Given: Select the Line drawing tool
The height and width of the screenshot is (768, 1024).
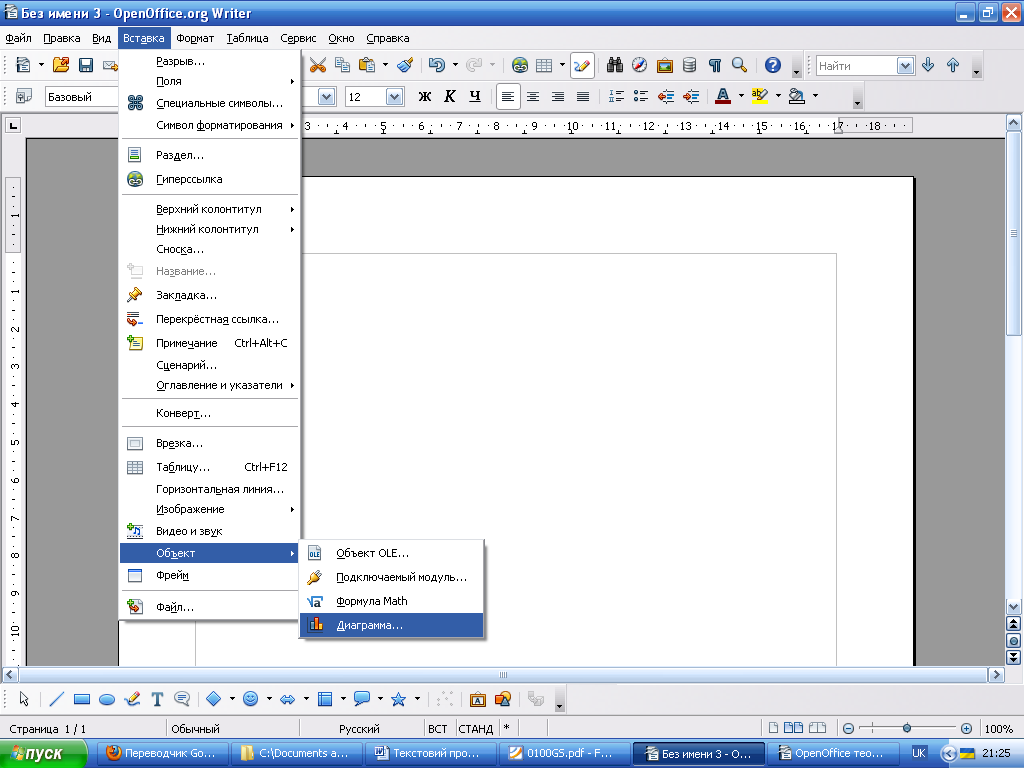Looking at the screenshot, I should pyautogui.click(x=57, y=699).
